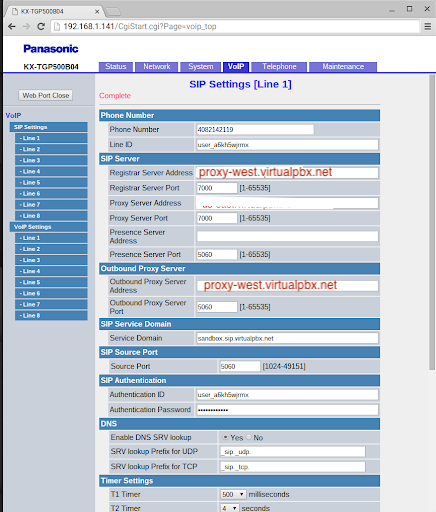The image size is (436, 512).
Task: Click SRV lookup Prefix for UDP field
Action: (x=292, y=452)
